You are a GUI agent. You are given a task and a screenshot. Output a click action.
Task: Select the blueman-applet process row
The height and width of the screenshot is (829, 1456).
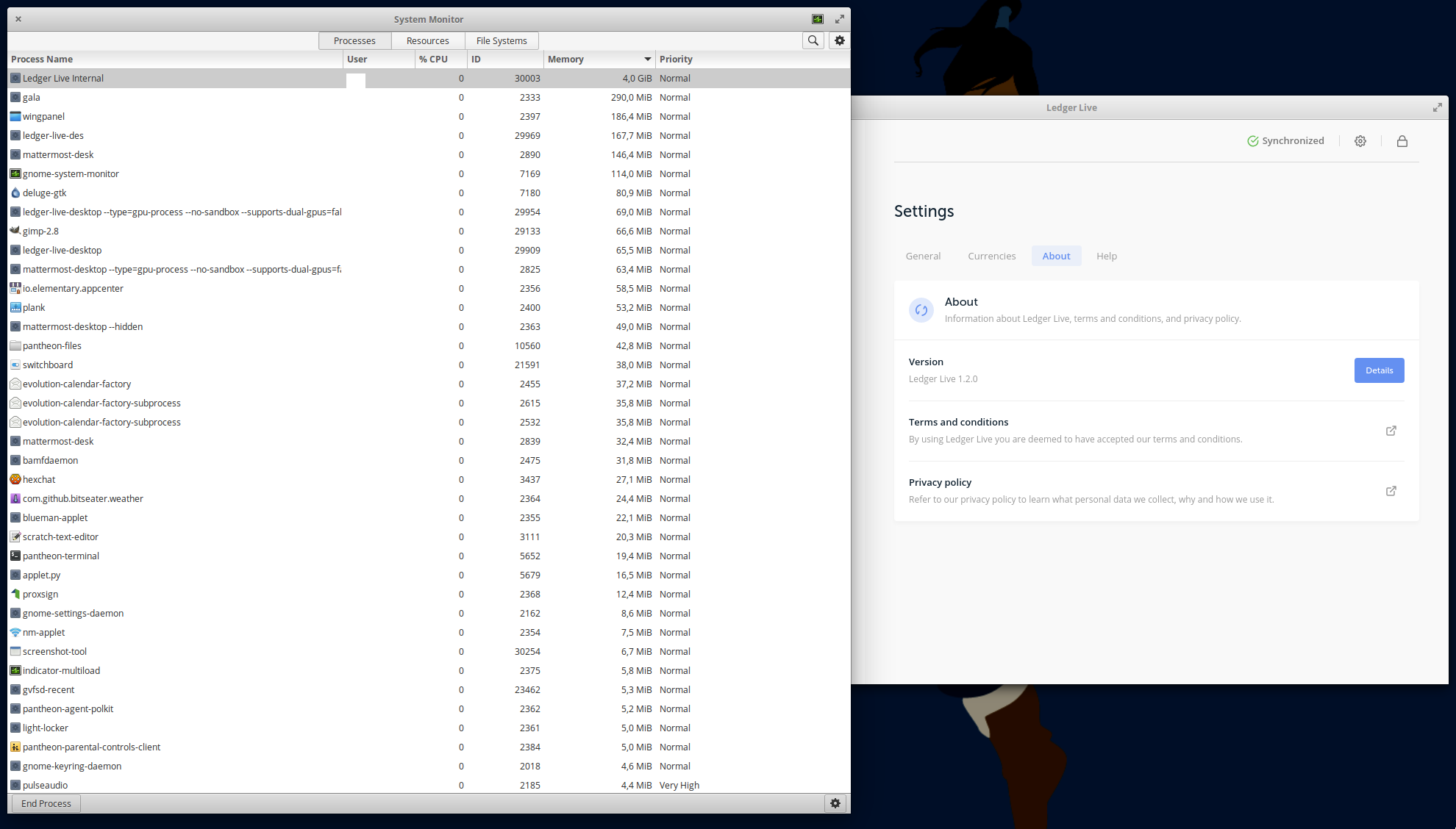pyautogui.click(x=429, y=517)
